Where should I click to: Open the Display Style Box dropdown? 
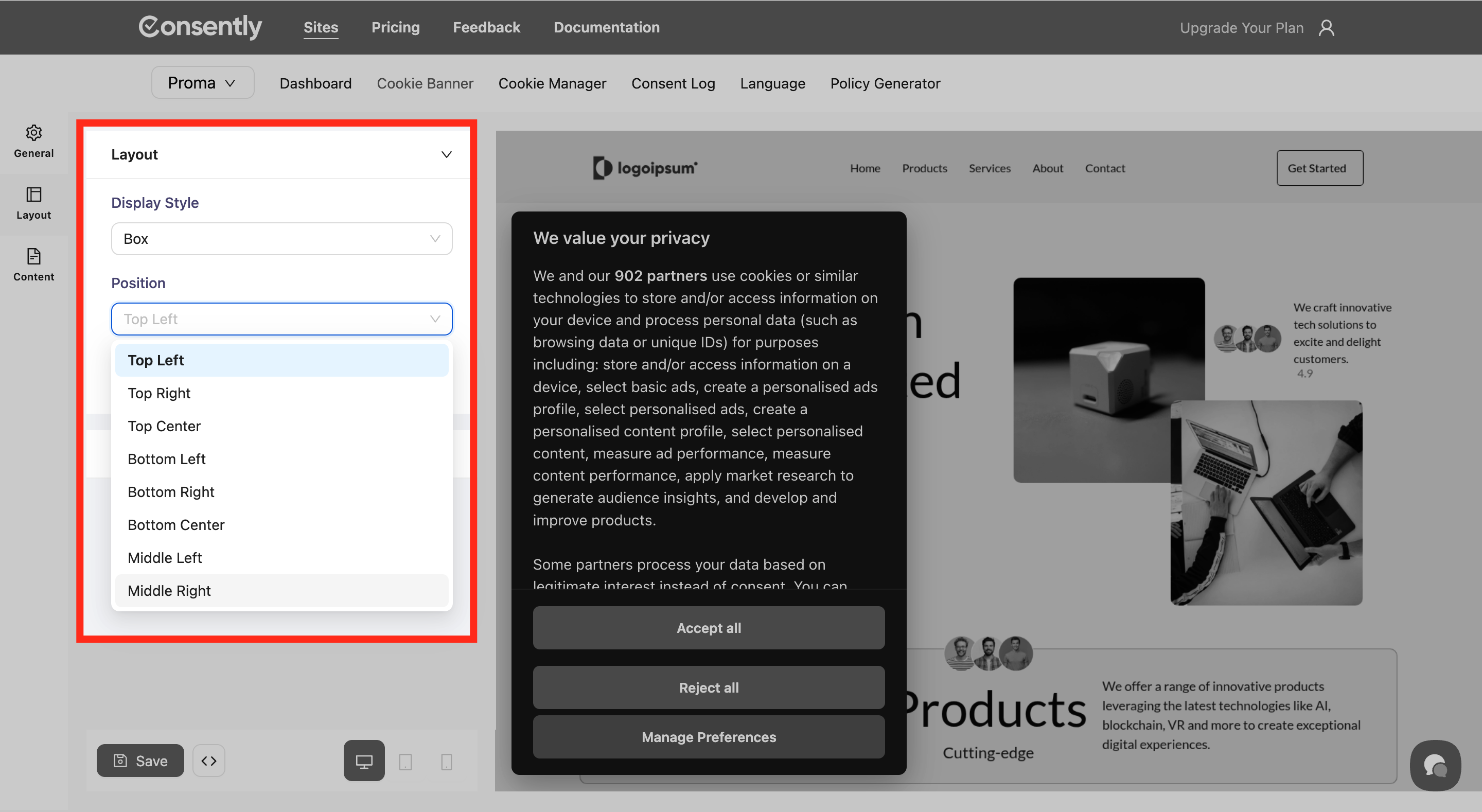pyautogui.click(x=281, y=239)
